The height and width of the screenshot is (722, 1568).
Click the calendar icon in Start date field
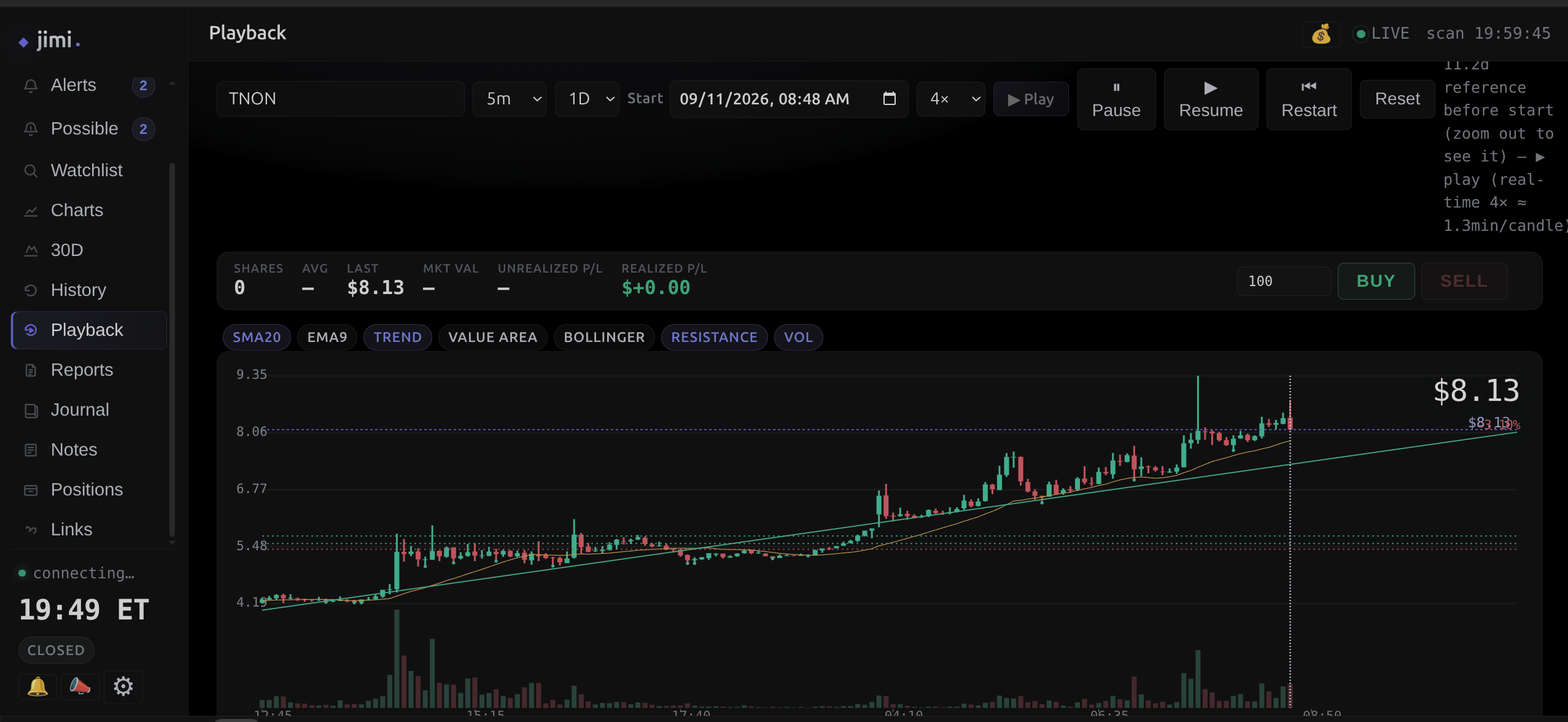[x=889, y=99]
